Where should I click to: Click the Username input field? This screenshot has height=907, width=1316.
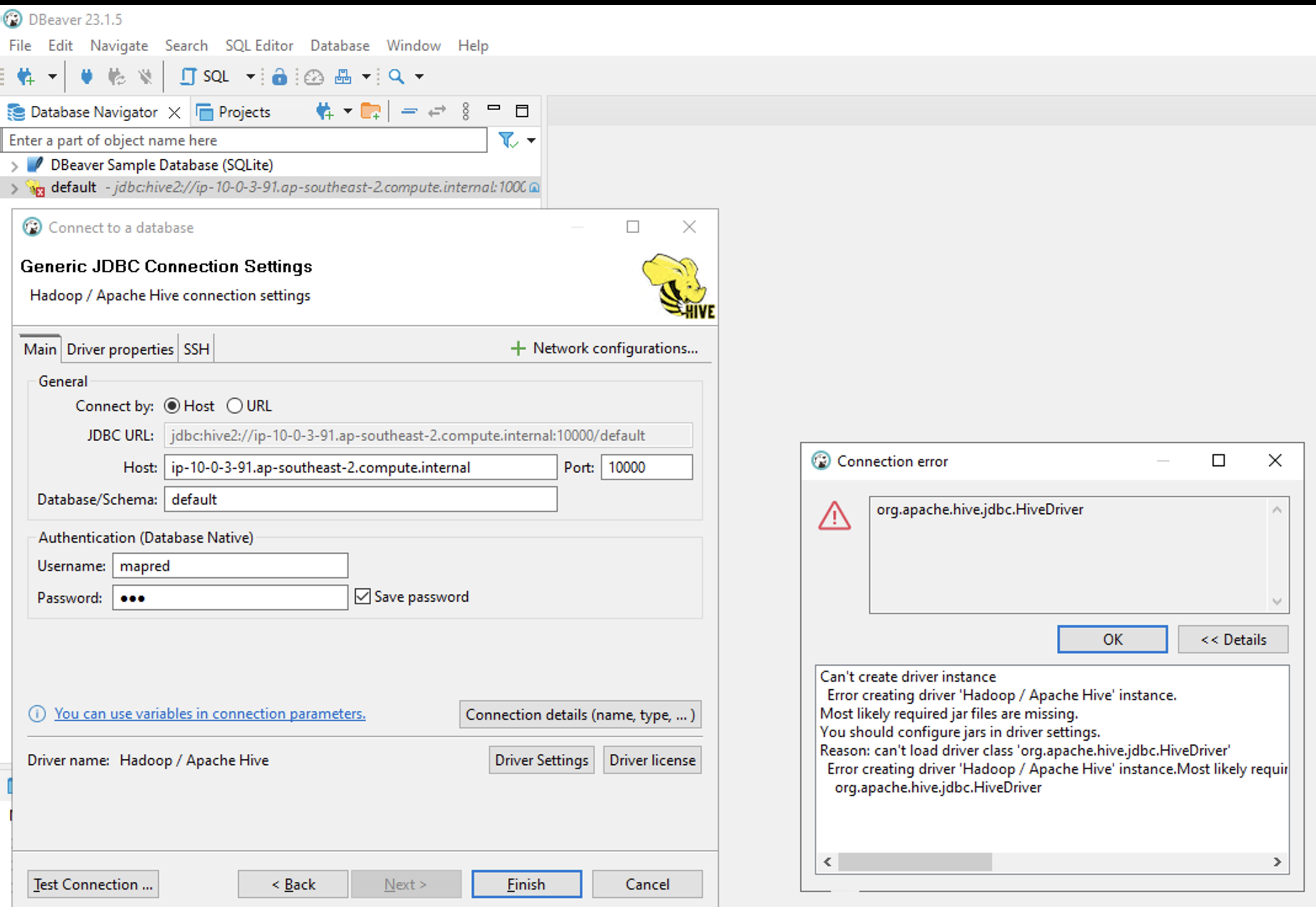(230, 565)
